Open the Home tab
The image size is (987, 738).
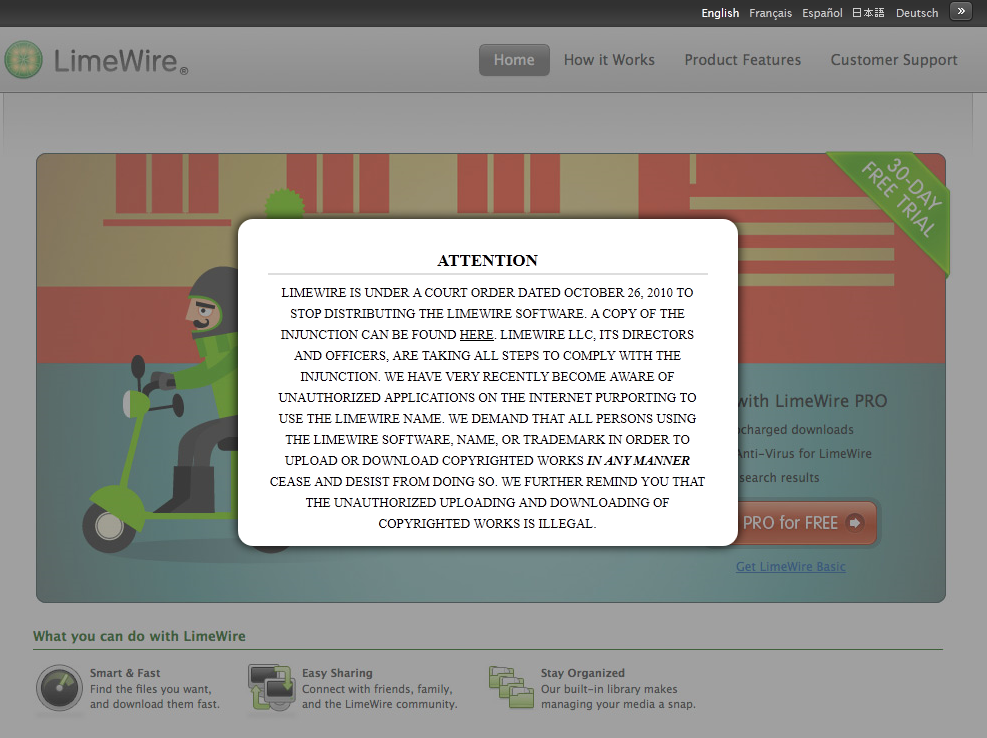[x=514, y=60]
